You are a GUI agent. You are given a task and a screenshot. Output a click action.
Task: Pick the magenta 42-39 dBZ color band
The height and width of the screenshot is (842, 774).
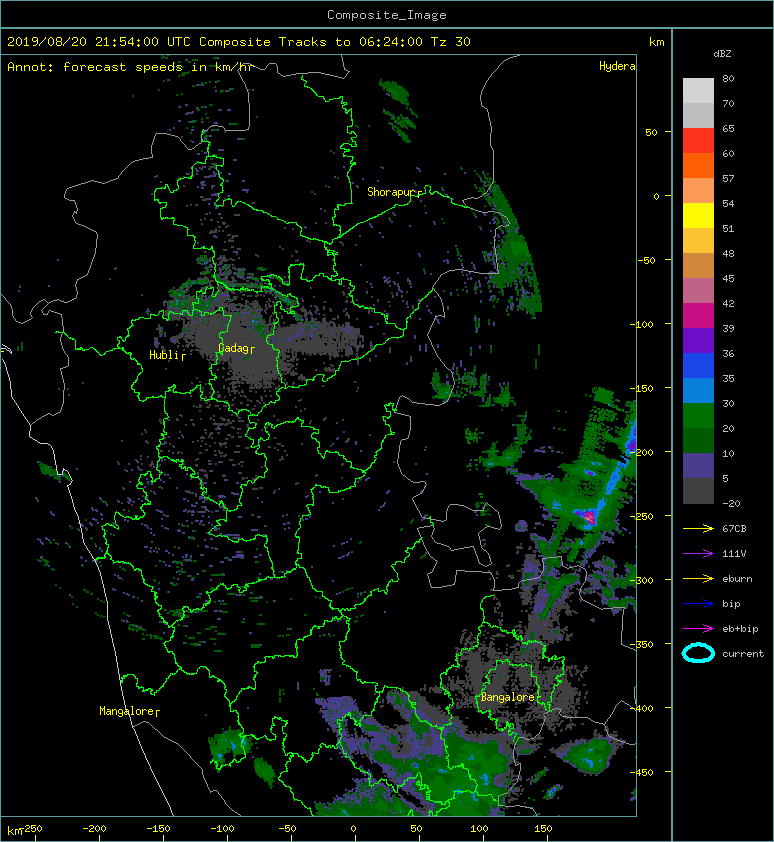[698, 316]
